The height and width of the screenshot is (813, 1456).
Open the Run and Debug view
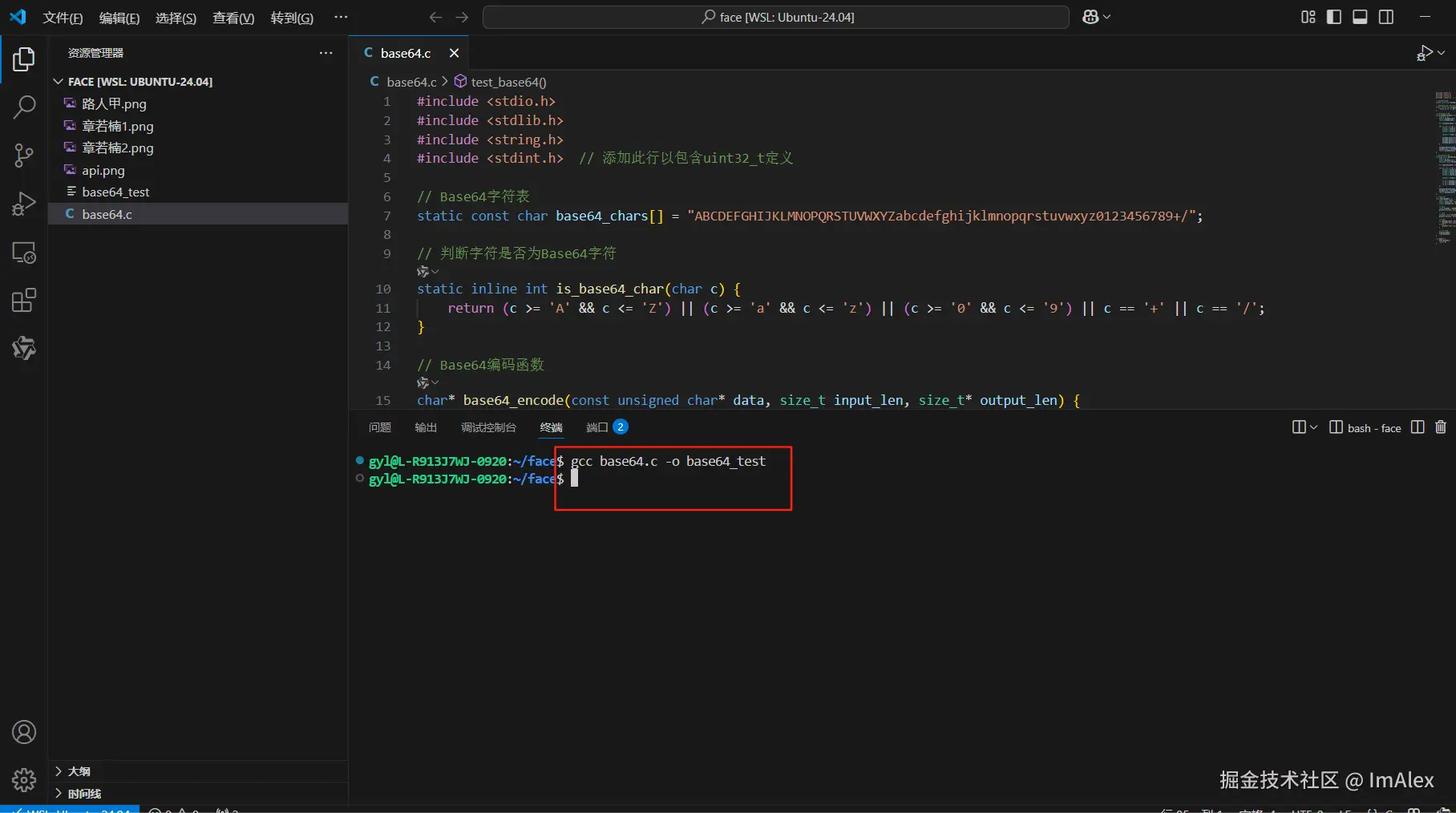coord(24,204)
